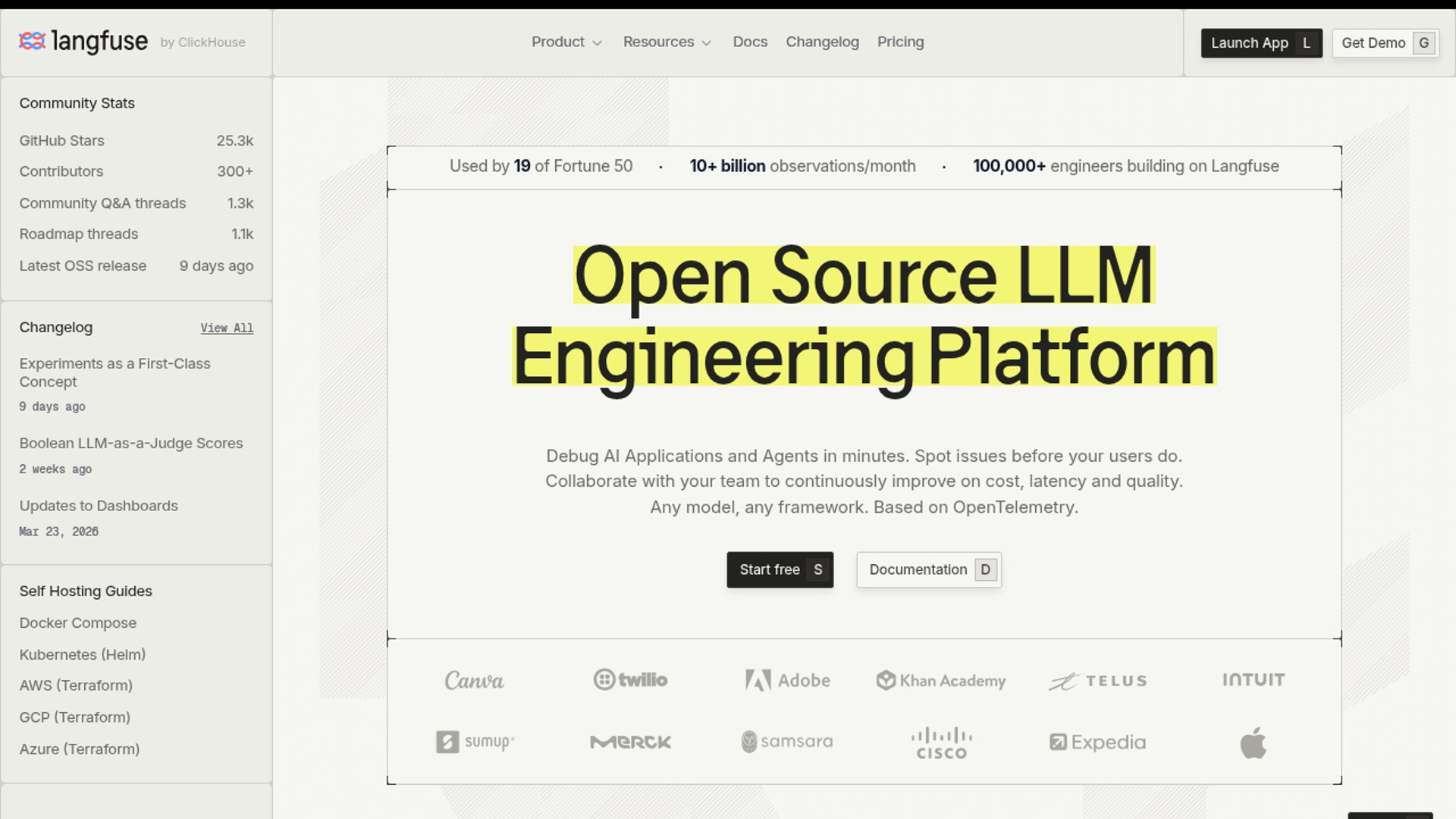Click the Expedia logo
Image resolution: width=1456 pixels, height=819 pixels.
point(1097,742)
